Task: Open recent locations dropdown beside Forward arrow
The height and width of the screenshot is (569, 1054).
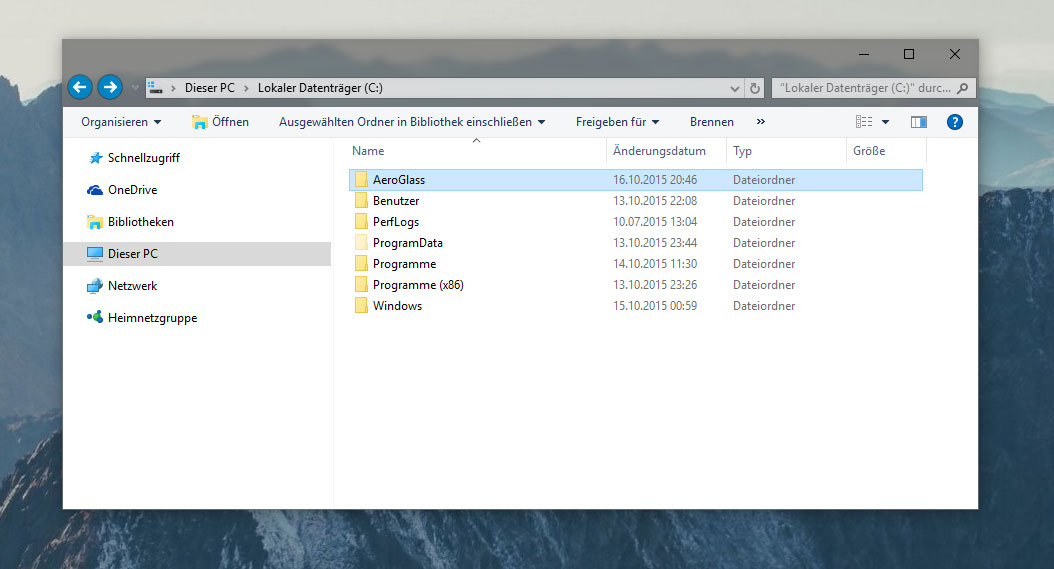Action: pyautogui.click(x=135, y=87)
